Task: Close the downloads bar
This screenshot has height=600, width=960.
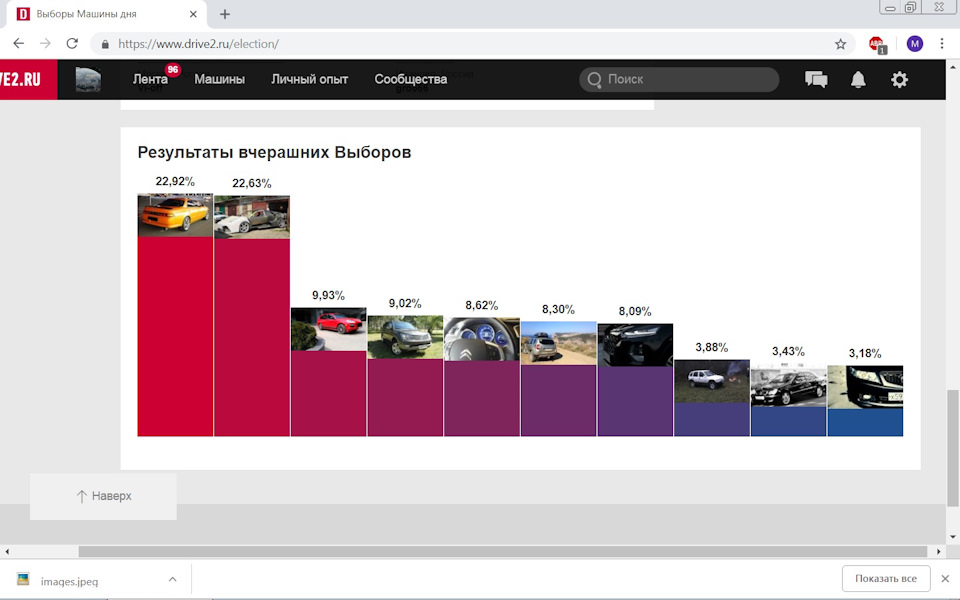Action: tap(945, 579)
